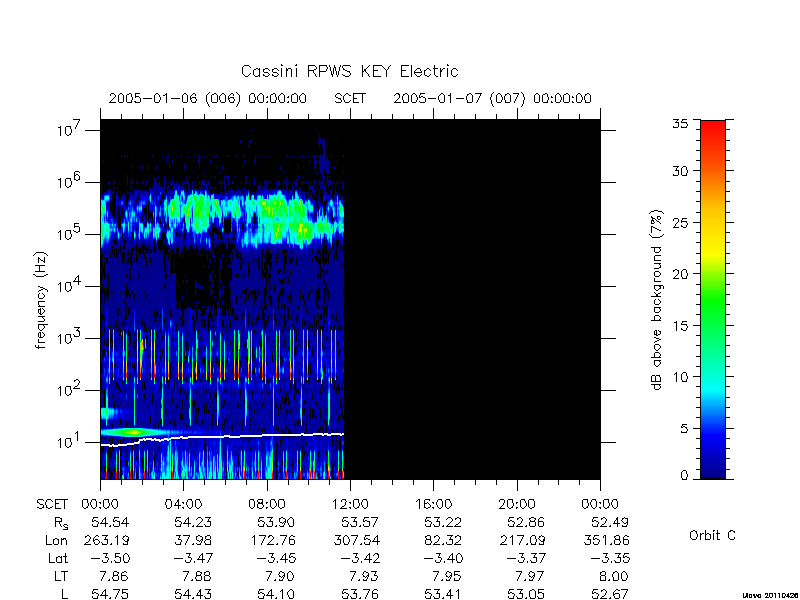The width and height of the screenshot is (800, 600).
Task: Click the color bar tick value '35'
Action: (680, 123)
